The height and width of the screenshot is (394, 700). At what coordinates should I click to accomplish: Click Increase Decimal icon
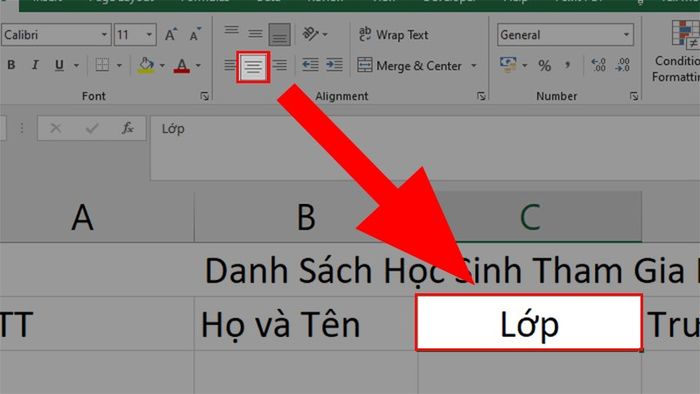point(598,65)
